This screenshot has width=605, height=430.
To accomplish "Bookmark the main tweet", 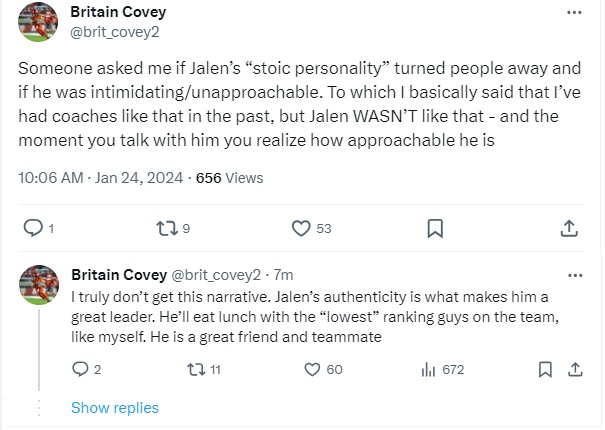I will 435,228.
